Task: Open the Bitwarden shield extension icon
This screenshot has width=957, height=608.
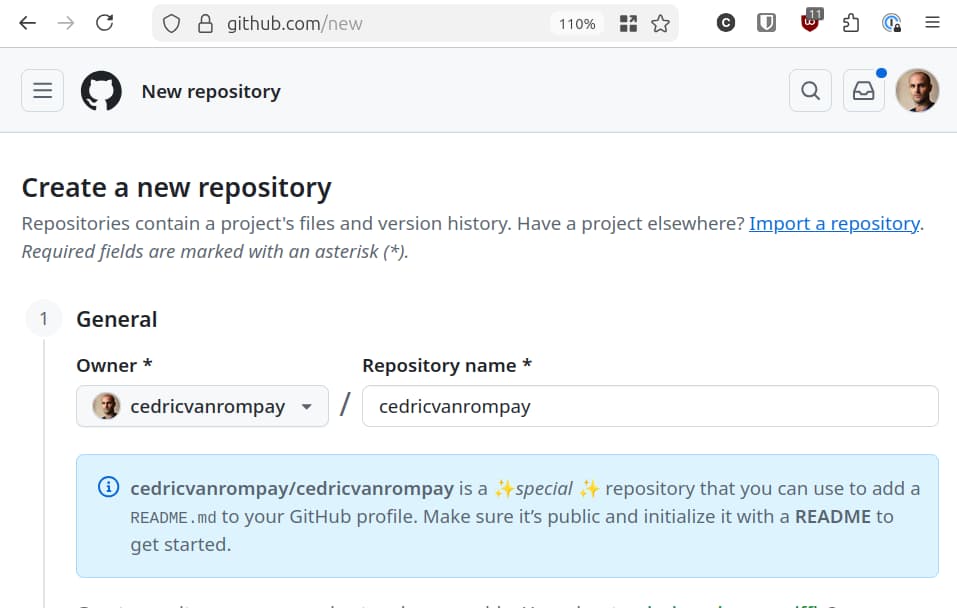Action: pos(766,22)
